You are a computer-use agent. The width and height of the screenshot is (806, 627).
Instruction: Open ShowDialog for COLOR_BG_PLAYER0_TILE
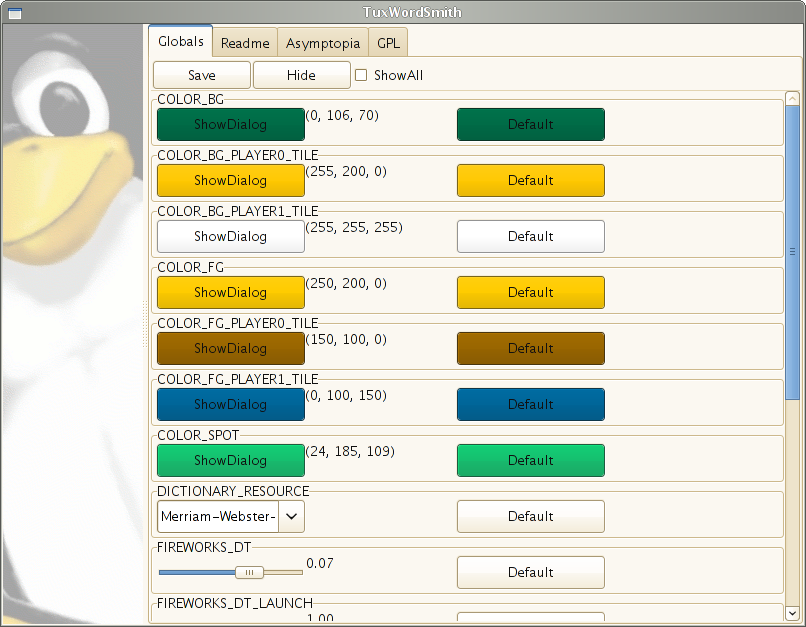230,180
